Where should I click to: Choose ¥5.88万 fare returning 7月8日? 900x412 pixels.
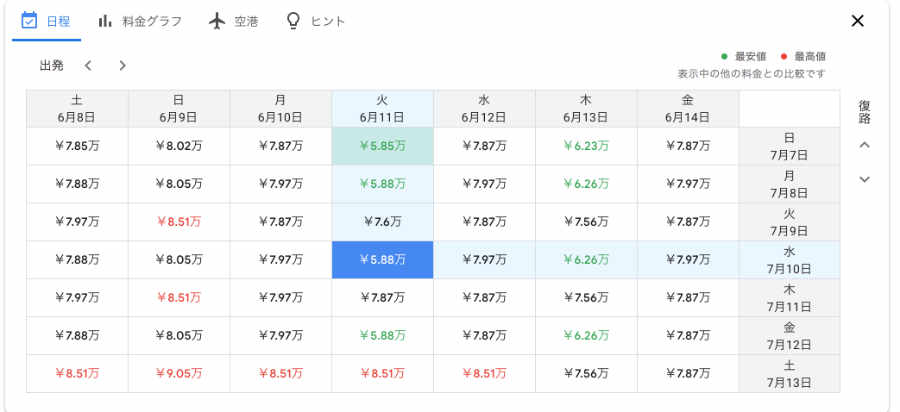coord(382,184)
